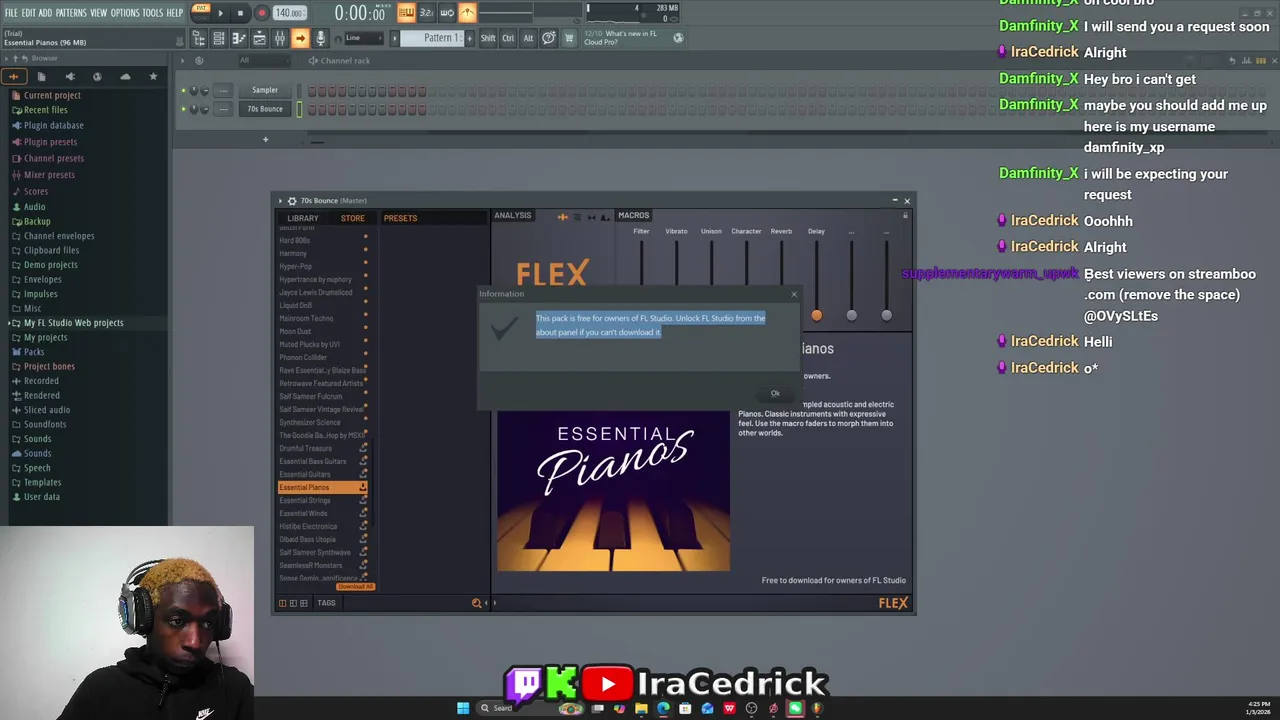Arm the Record button
This screenshot has width=1280, height=720.
coord(261,13)
